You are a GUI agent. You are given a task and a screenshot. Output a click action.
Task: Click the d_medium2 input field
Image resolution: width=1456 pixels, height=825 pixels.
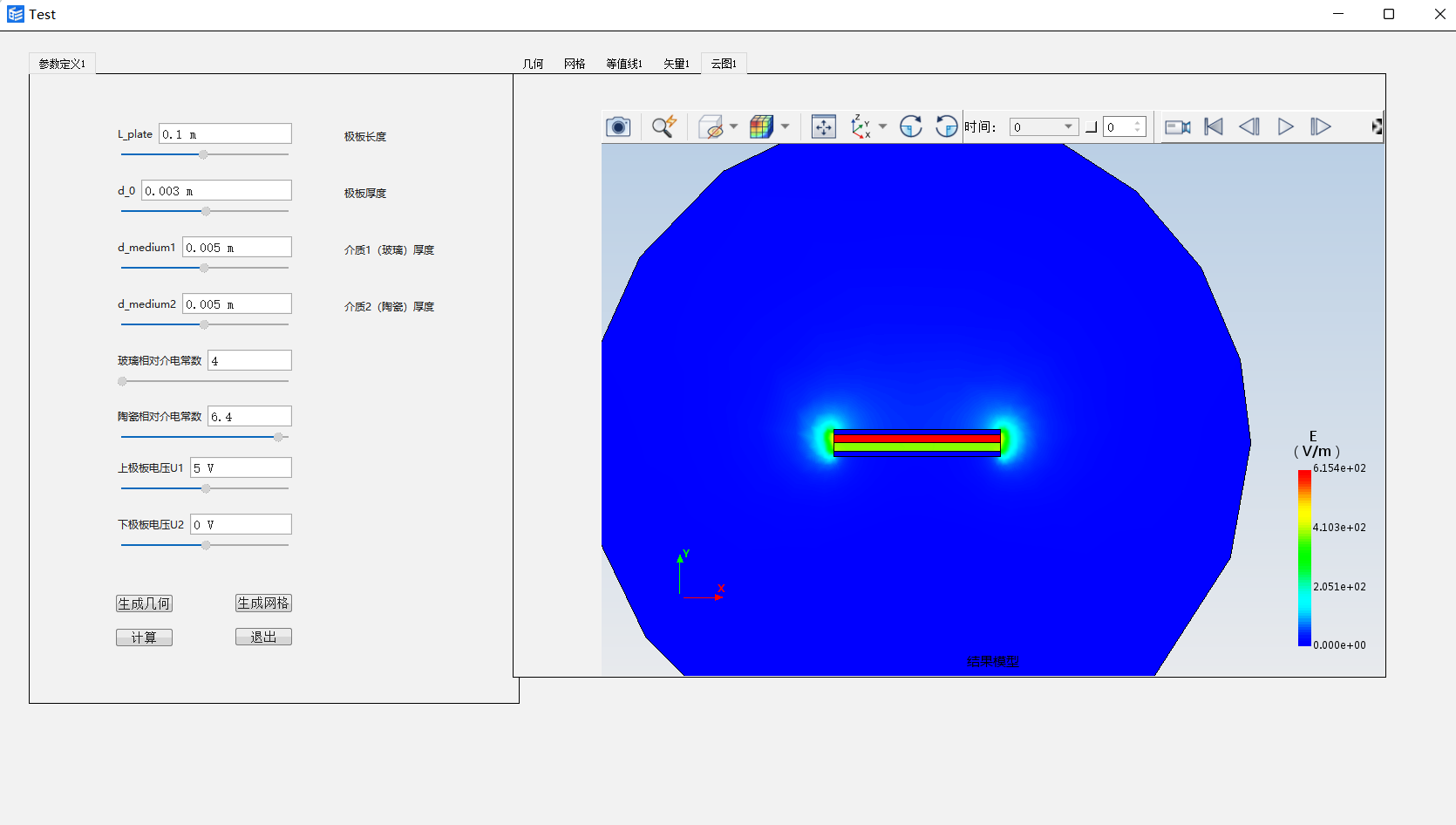(237, 303)
